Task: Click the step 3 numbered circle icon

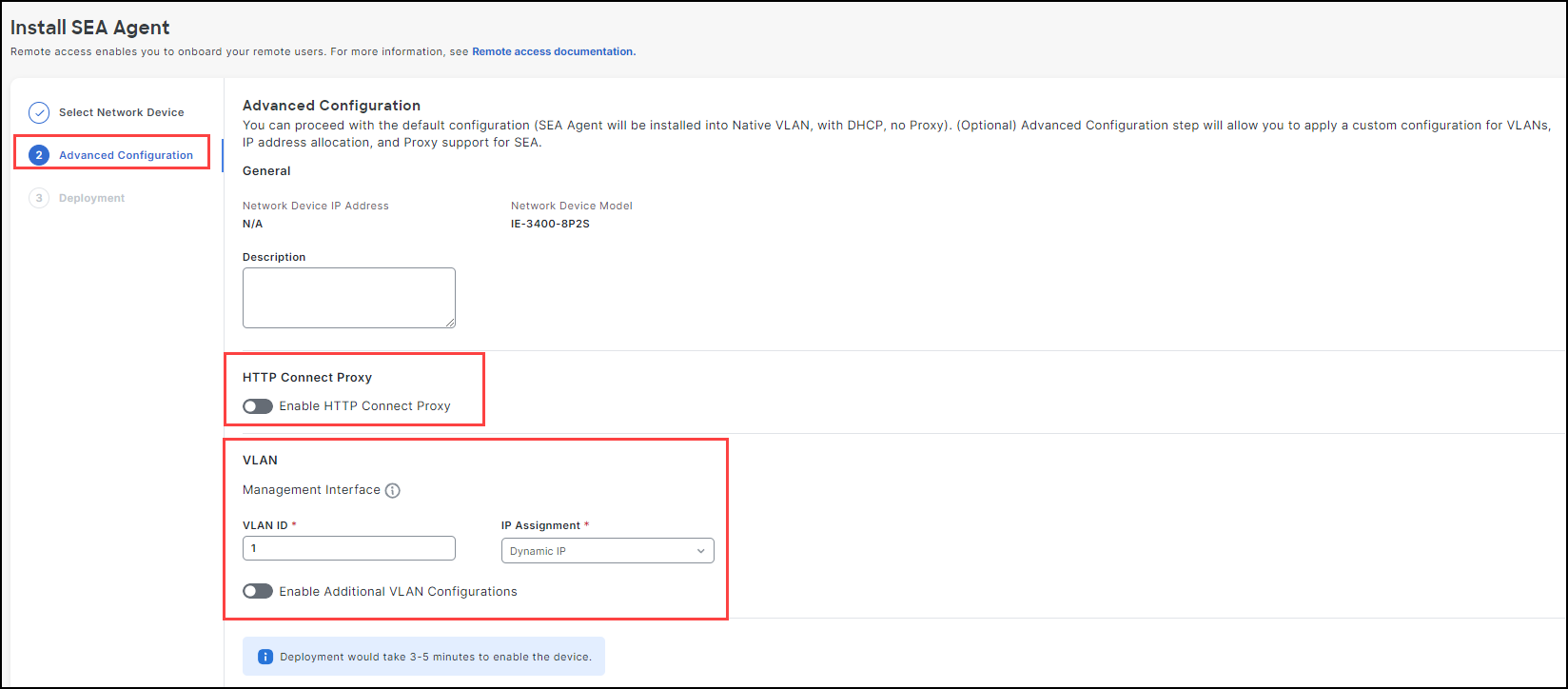Action: pos(39,198)
